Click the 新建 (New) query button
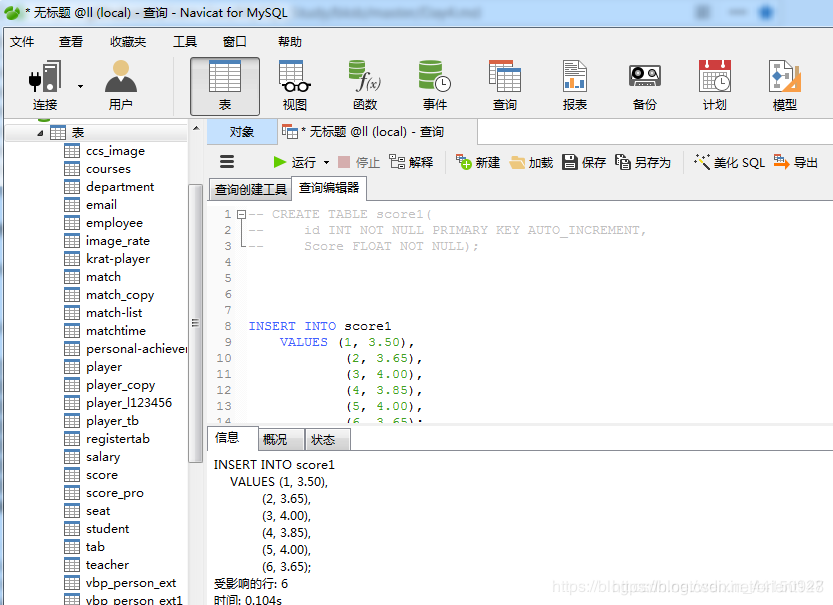The image size is (833, 605). pyautogui.click(x=478, y=162)
